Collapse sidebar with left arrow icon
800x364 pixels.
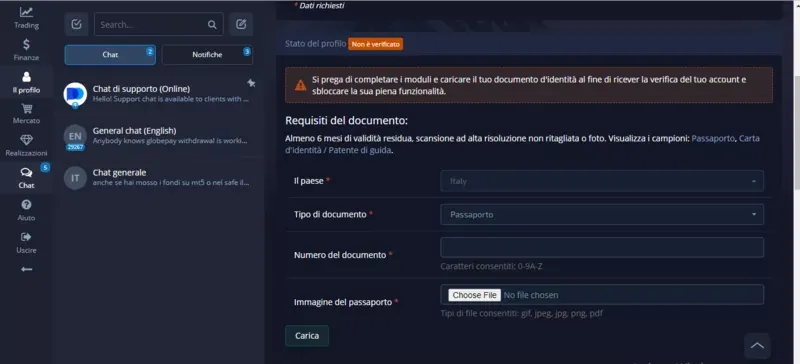point(27,269)
